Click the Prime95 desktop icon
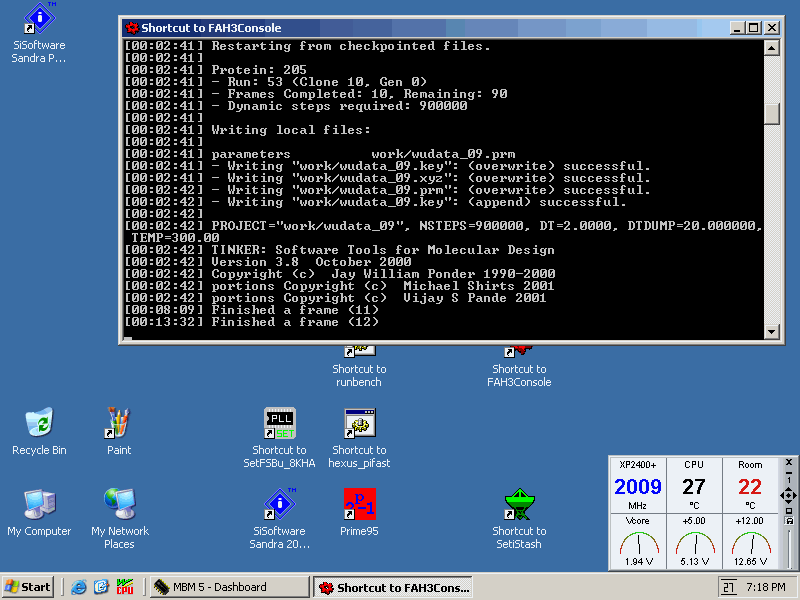 (358, 503)
